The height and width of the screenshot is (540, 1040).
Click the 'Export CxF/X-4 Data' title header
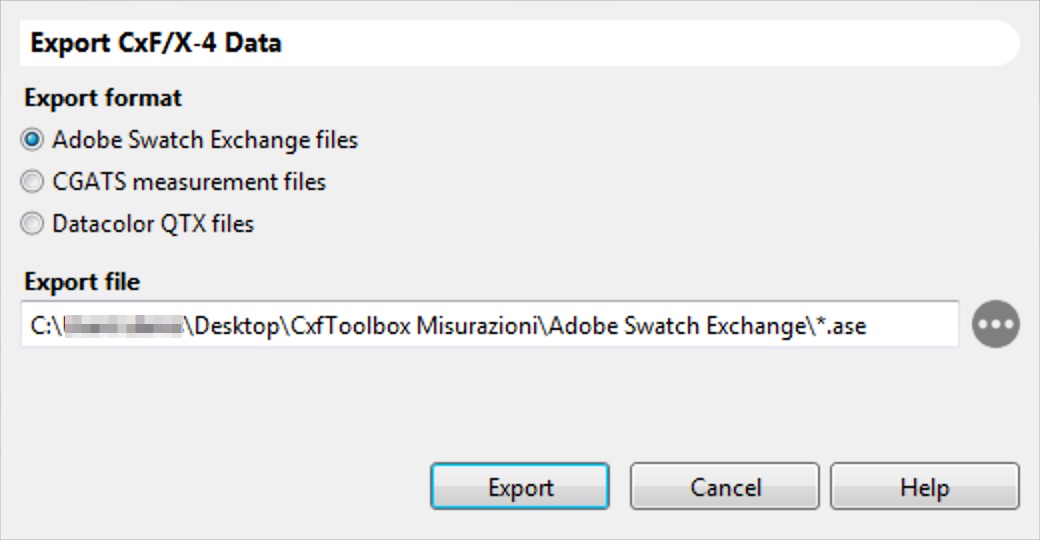[x=156, y=44]
